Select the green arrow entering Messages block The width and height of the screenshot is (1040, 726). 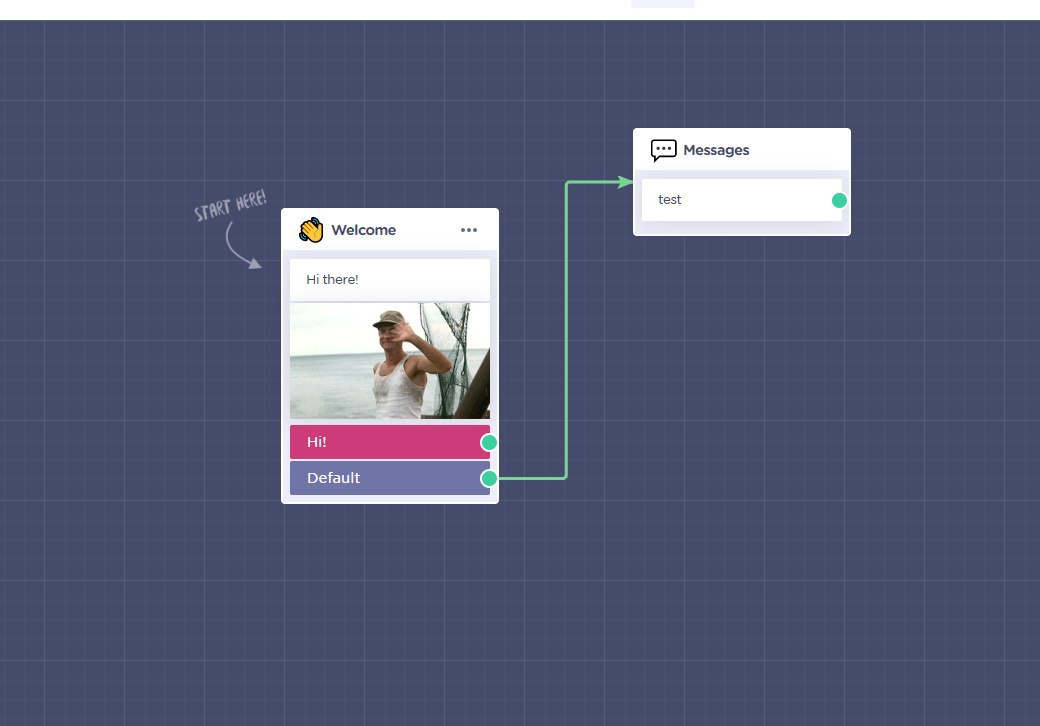coord(625,182)
